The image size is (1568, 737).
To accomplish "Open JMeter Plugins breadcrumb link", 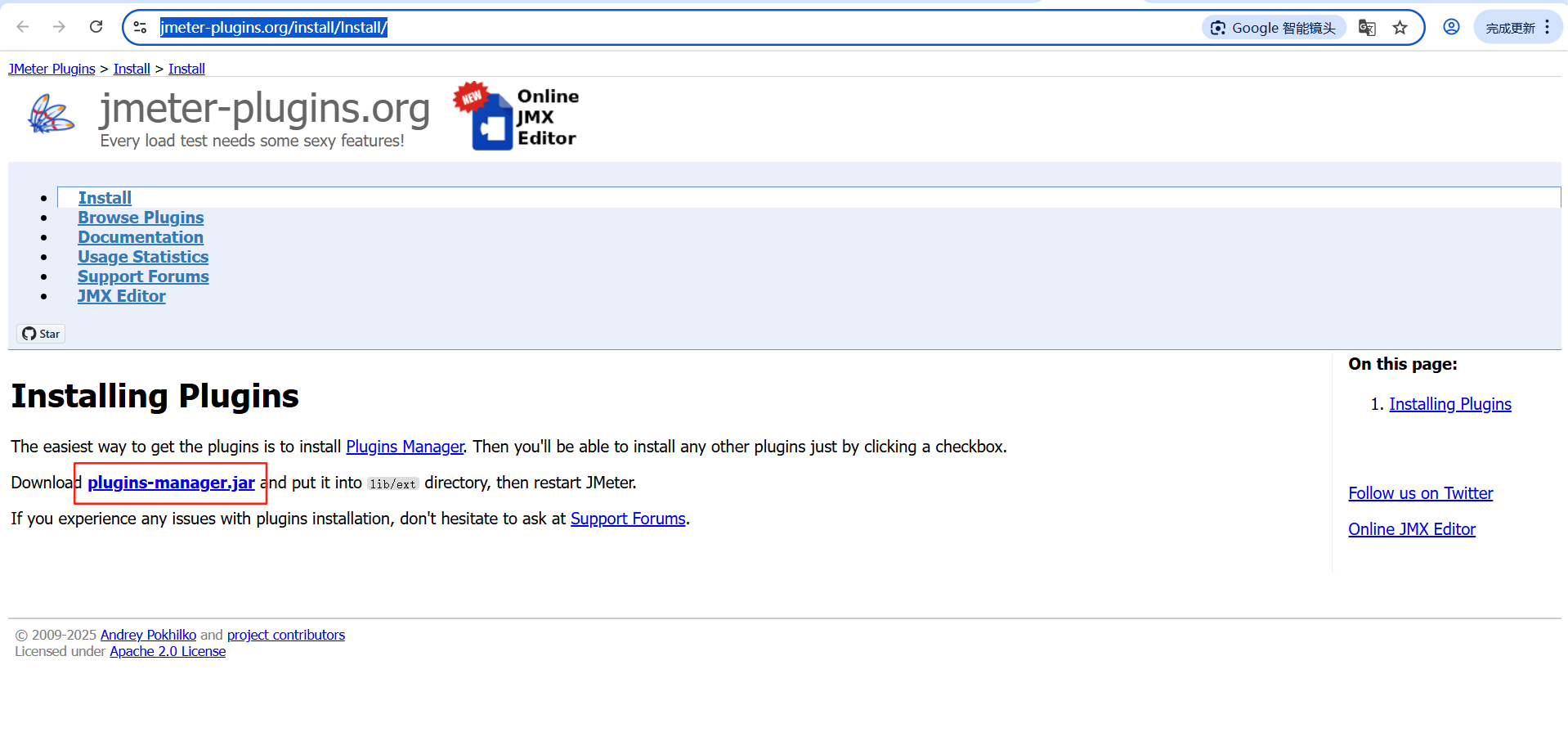I will tap(52, 69).
